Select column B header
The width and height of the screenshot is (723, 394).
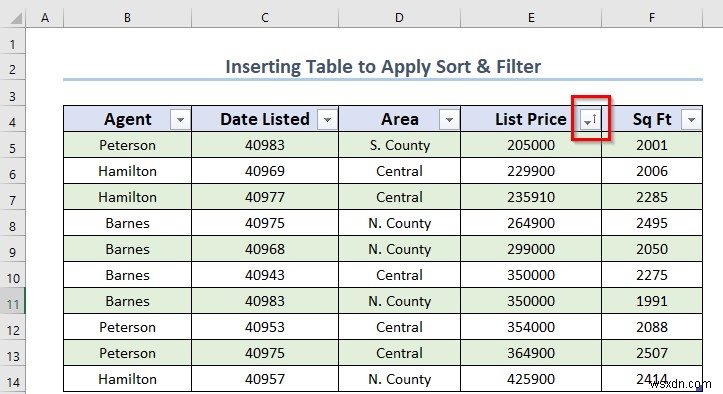(127, 18)
